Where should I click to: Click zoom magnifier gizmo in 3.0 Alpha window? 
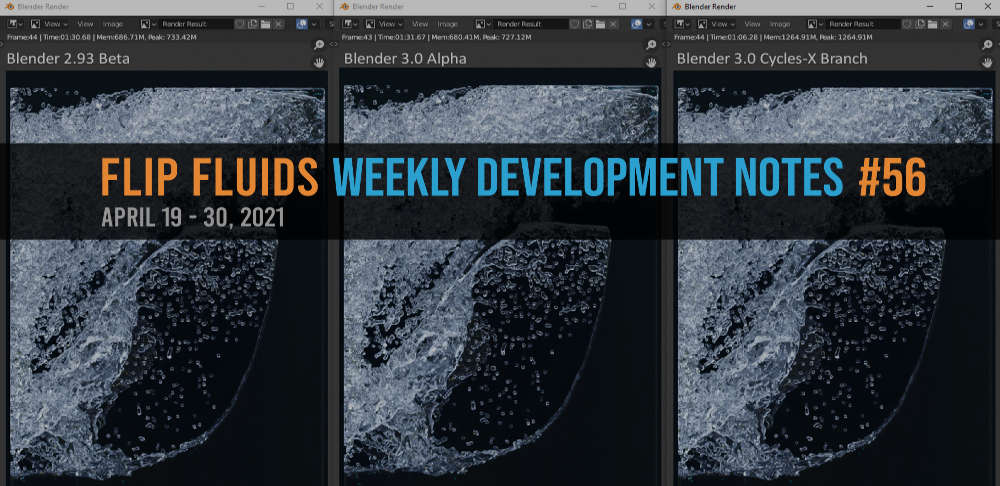tap(651, 45)
